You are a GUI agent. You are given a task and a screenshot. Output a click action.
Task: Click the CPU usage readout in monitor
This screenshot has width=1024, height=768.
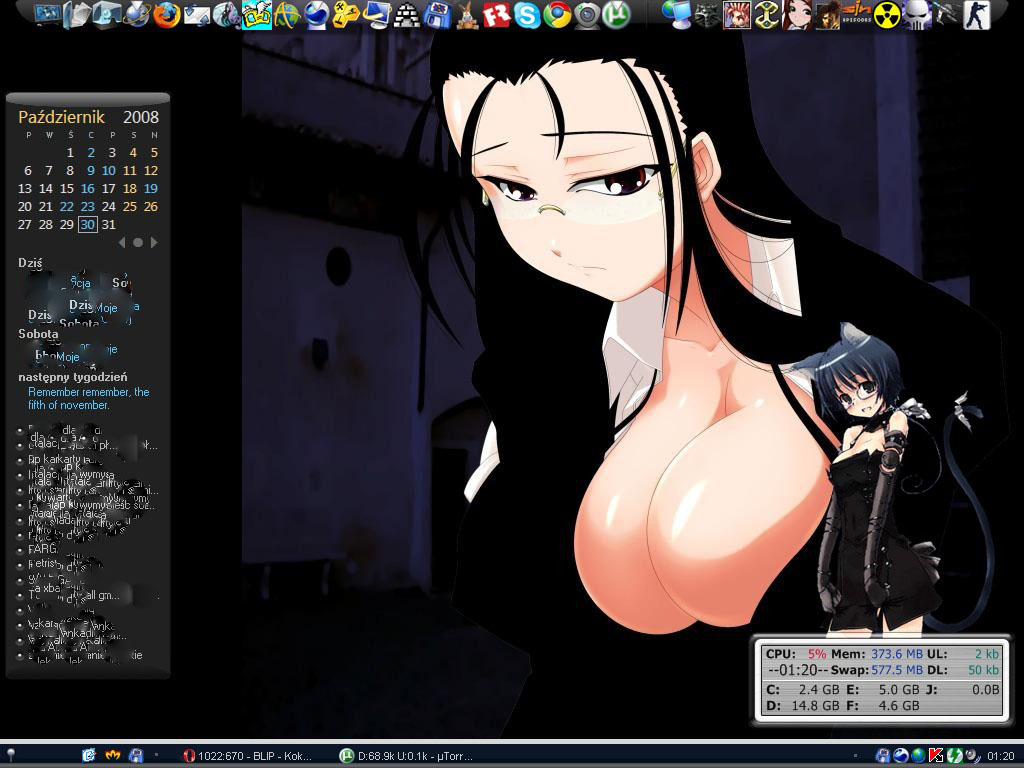pos(797,653)
